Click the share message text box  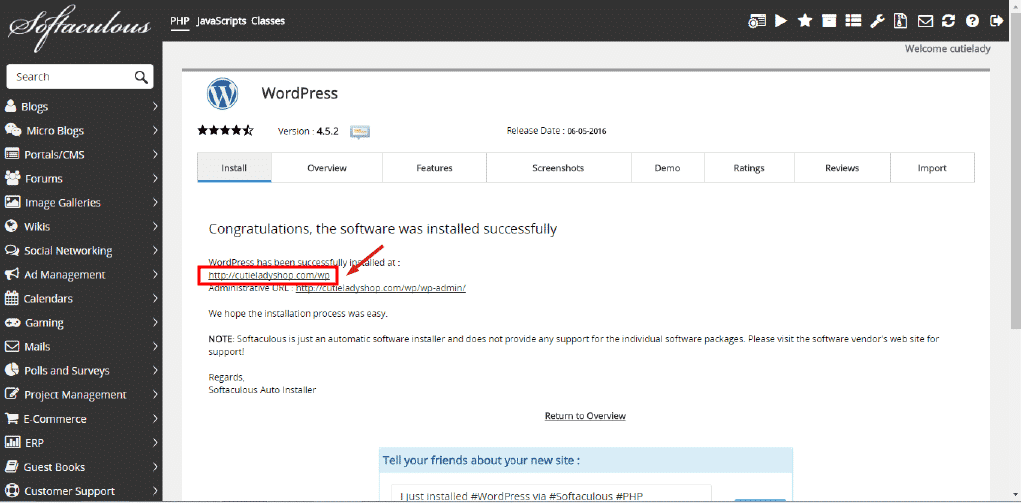point(552,493)
